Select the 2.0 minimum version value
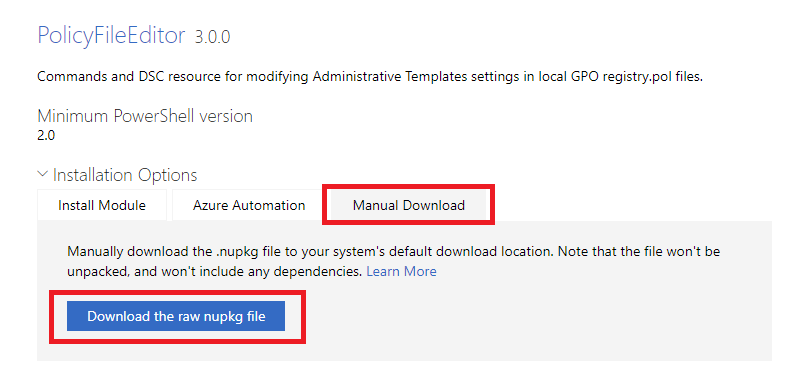The image size is (790, 372). [x=46, y=136]
